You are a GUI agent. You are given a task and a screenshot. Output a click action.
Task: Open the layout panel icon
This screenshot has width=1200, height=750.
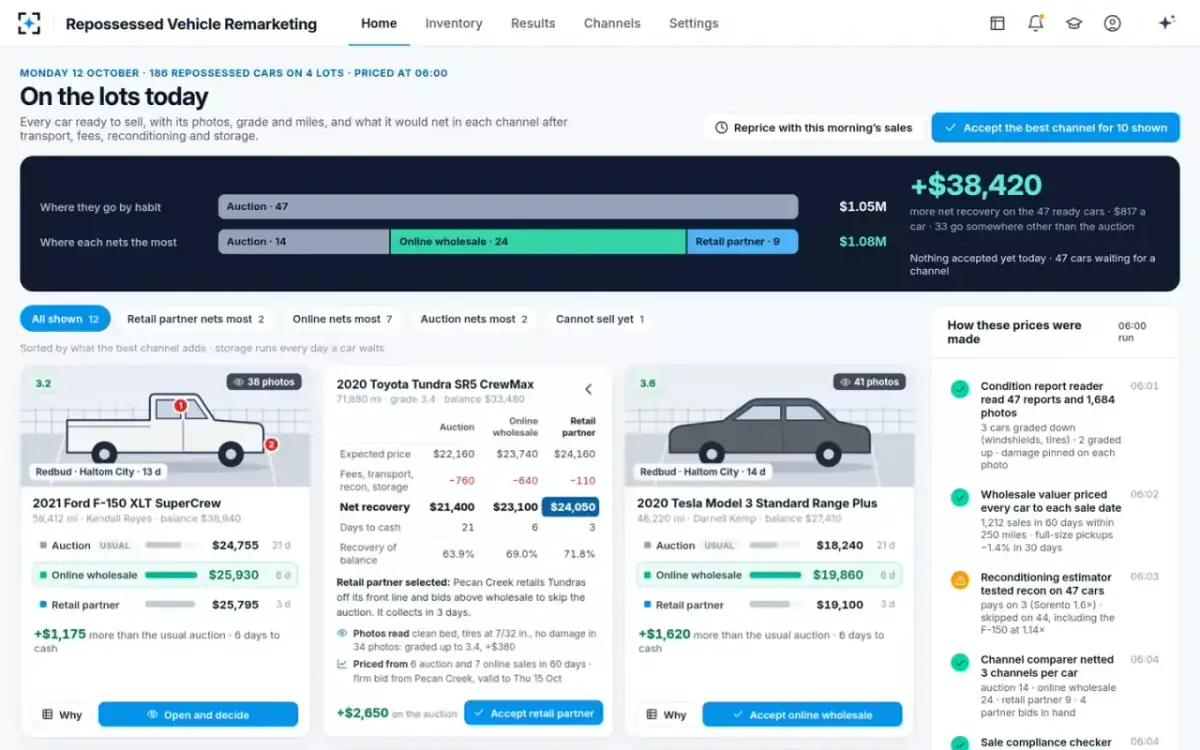[x=997, y=23]
